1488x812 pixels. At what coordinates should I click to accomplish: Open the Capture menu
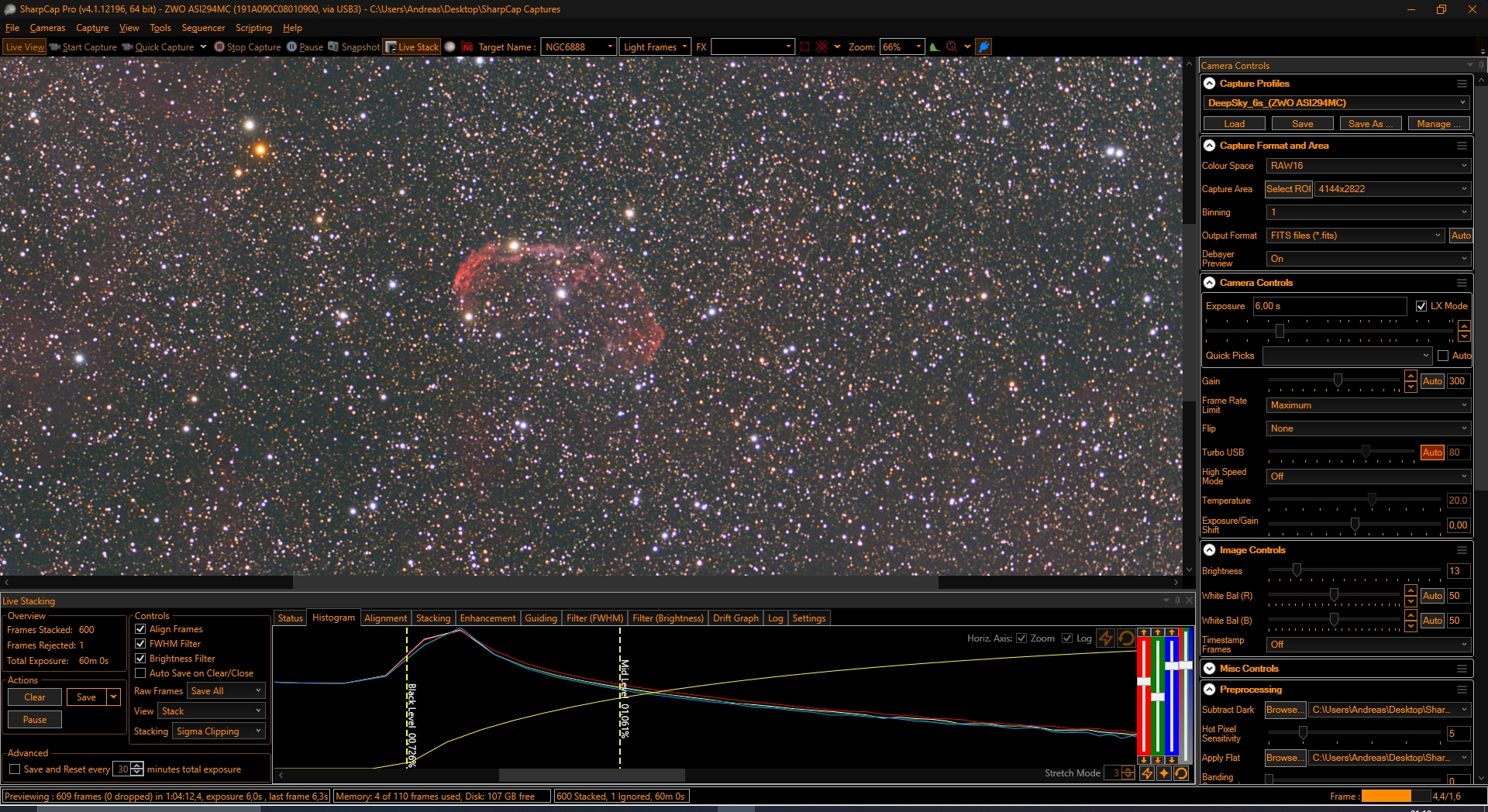92,28
